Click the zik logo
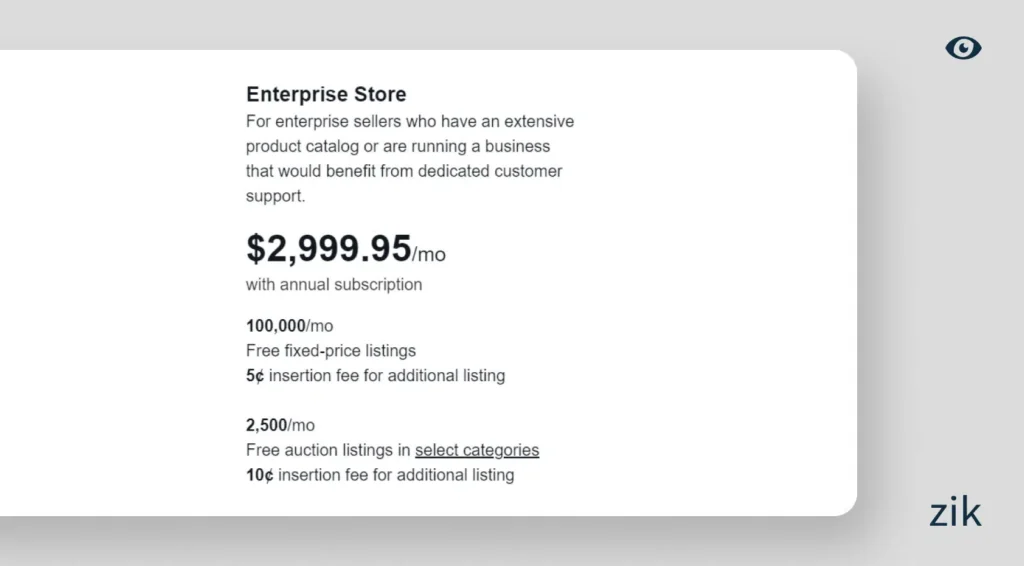Image resolution: width=1024 pixels, height=566 pixels. point(955,512)
